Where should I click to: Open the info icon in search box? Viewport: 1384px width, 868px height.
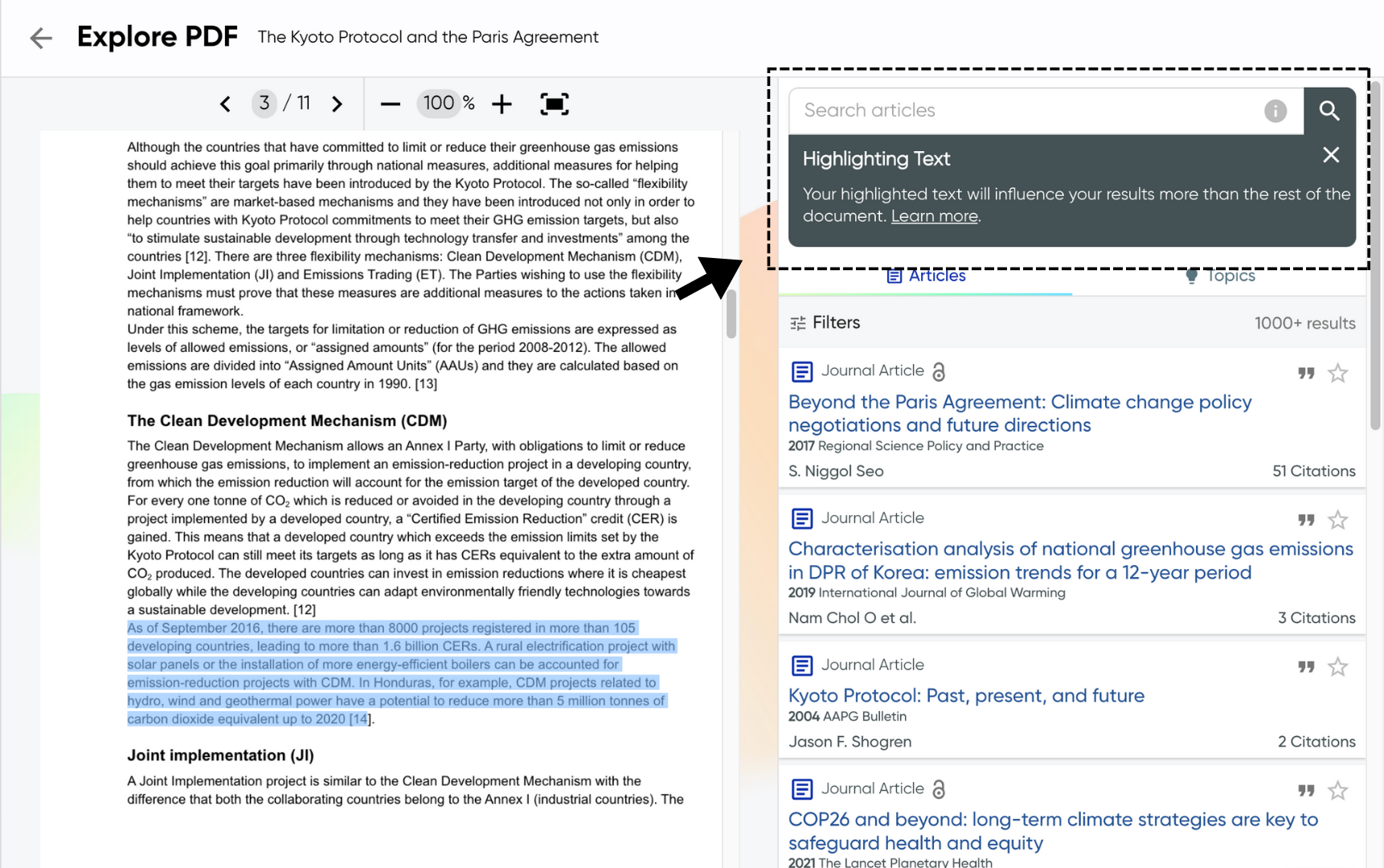point(1275,111)
